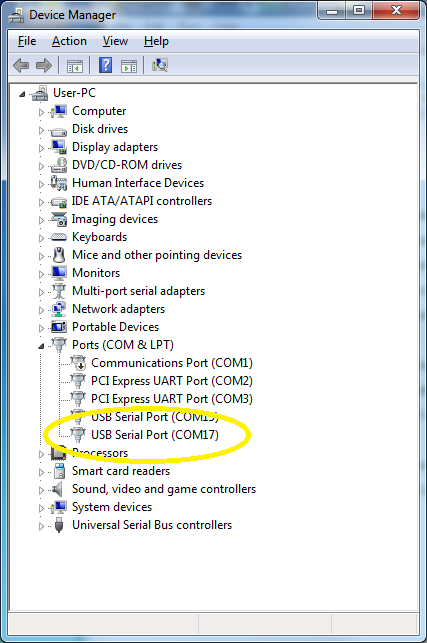This screenshot has height=643, width=427.
Task: Click the Show/Hide Action Pane toolbar icon
Action: [x=129, y=66]
